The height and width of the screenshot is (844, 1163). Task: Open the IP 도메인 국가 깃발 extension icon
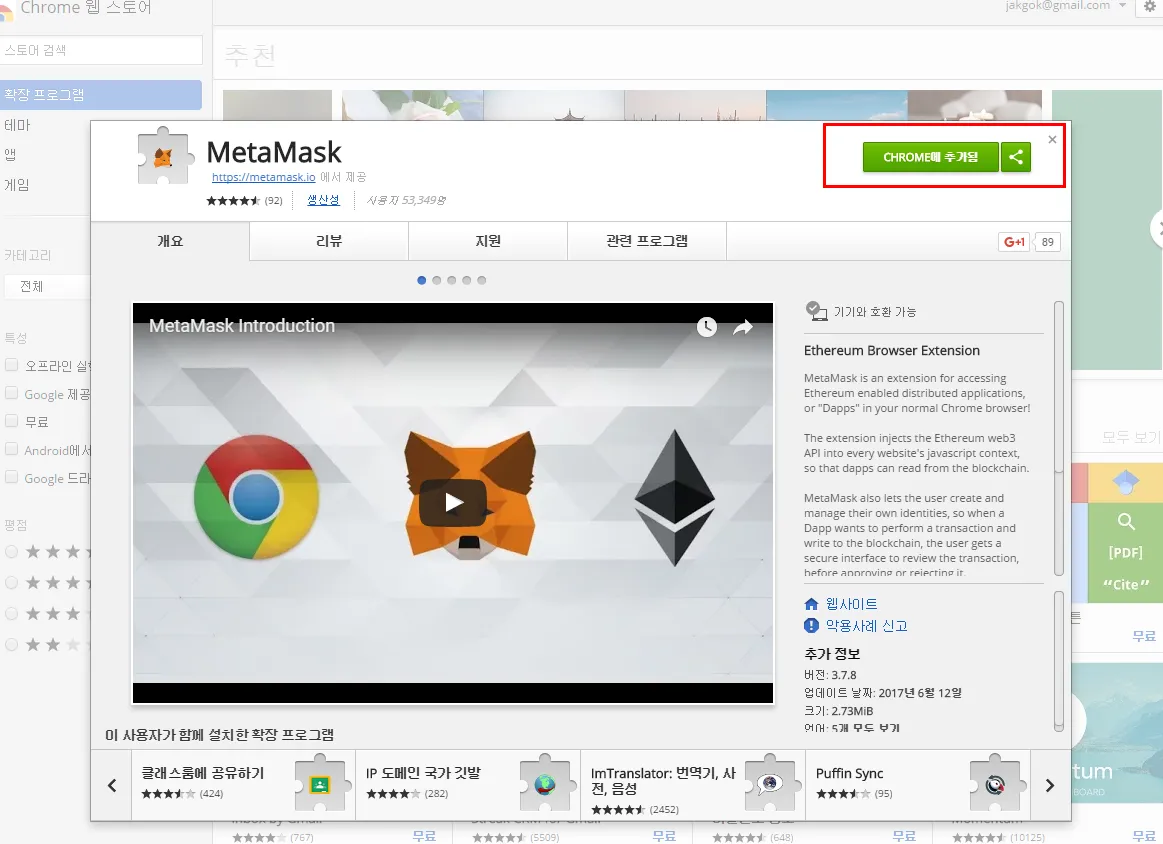pos(545,783)
